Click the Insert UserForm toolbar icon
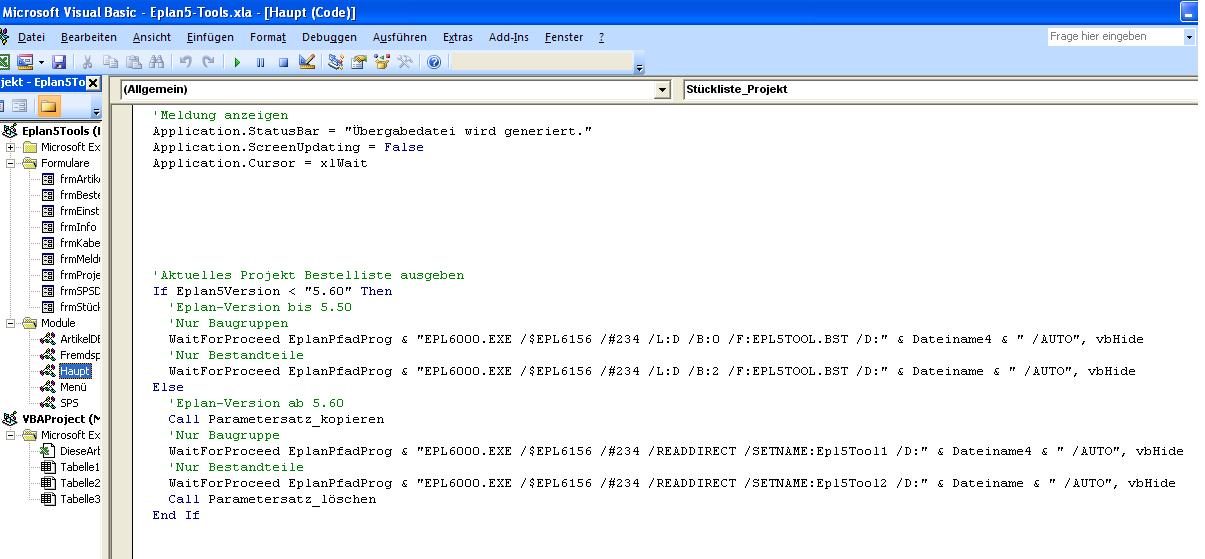1205x559 pixels. coord(25,62)
